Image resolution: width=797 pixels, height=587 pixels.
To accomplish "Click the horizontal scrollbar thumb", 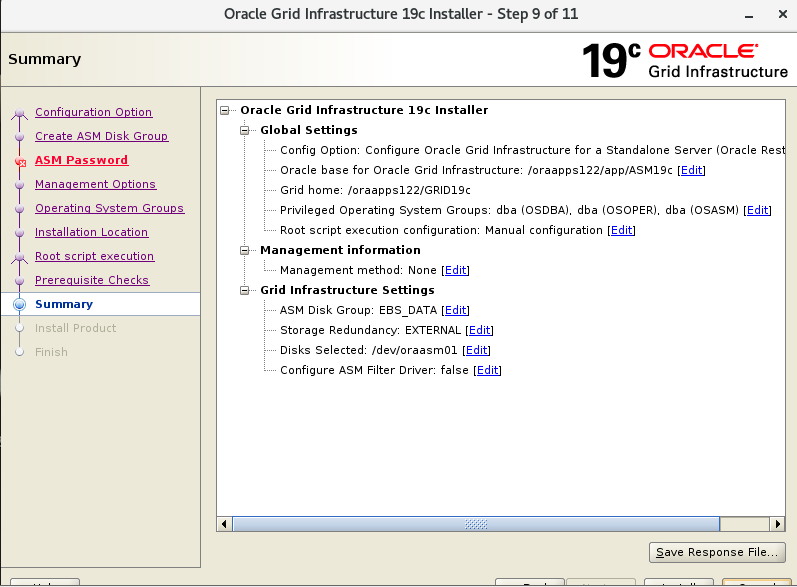I will 476,523.
